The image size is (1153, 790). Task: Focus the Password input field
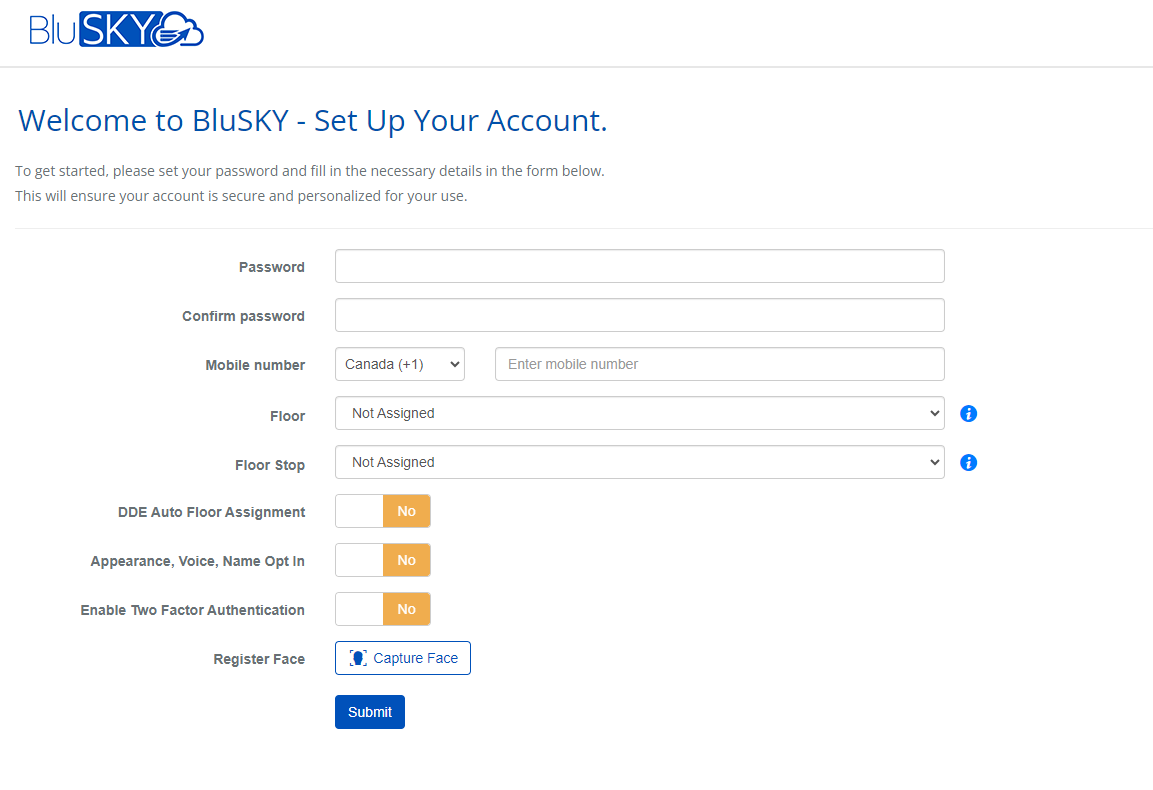[x=639, y=266]
